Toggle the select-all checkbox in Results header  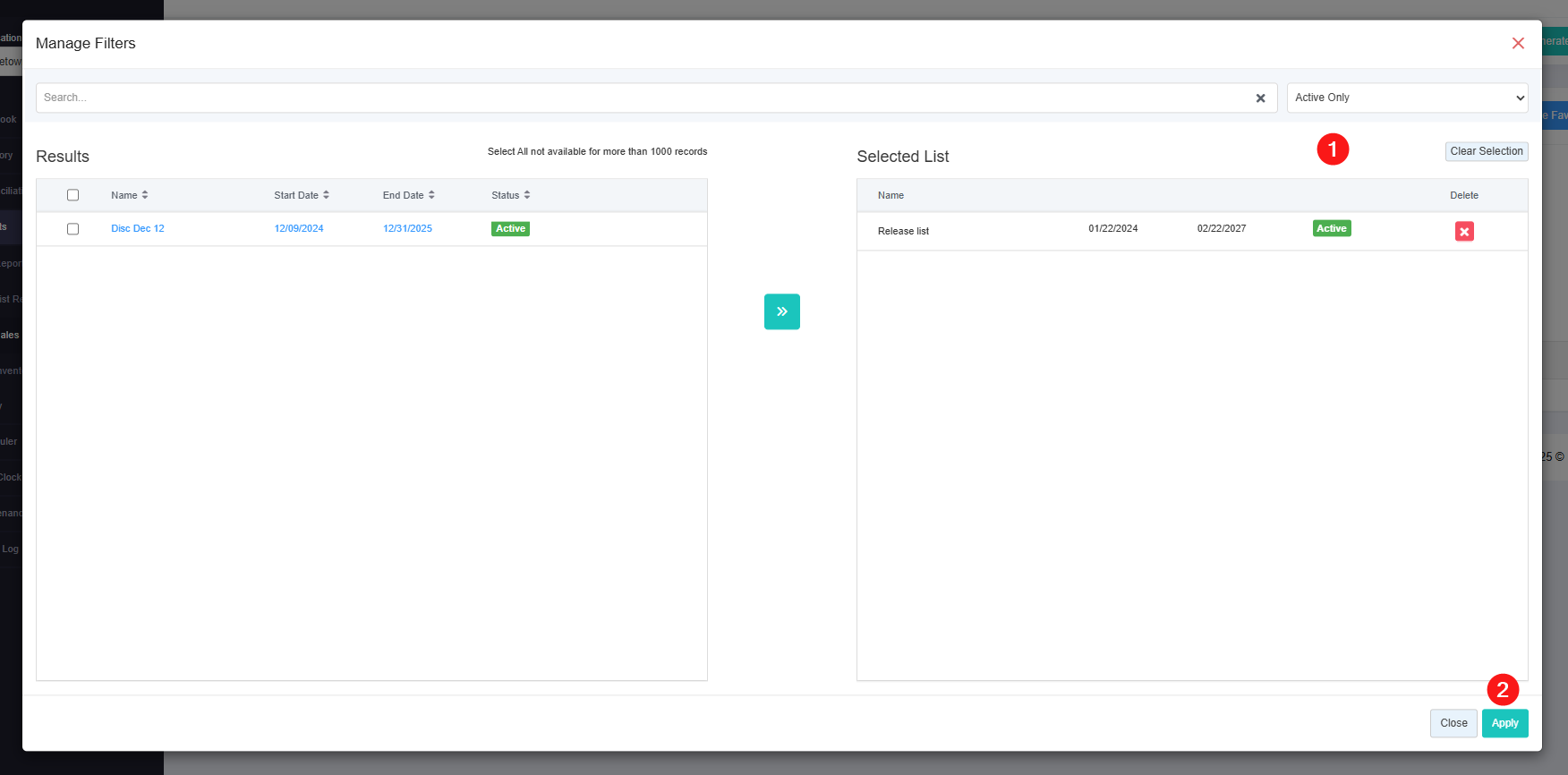tap(73, 195)
